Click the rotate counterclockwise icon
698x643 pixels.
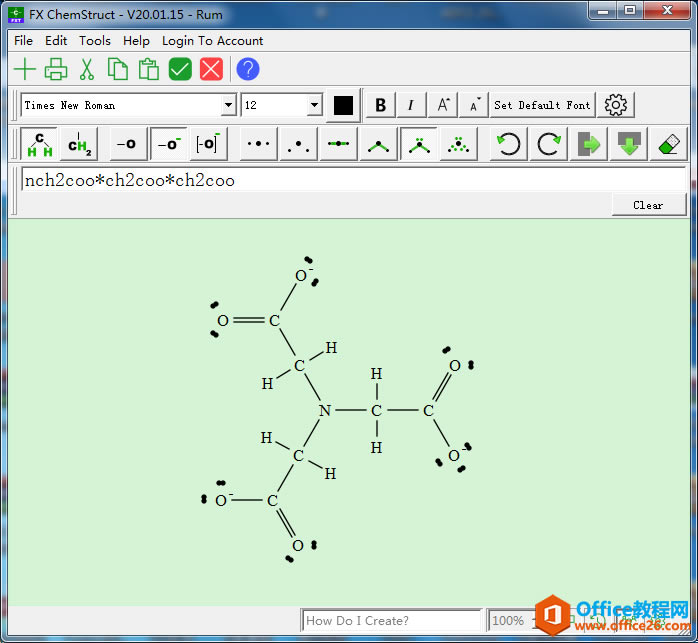click(508, 144)
